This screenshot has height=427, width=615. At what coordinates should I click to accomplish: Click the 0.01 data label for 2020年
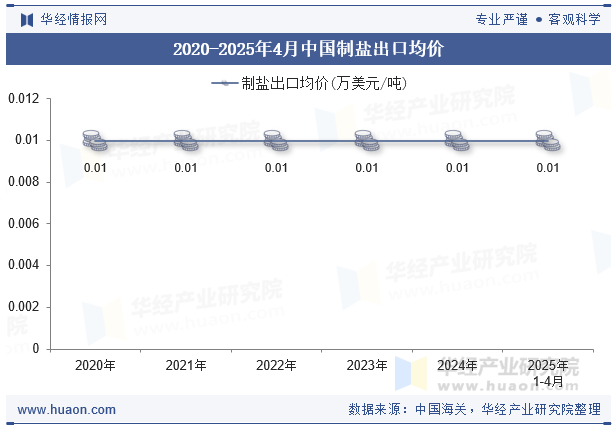click(95, 168)
